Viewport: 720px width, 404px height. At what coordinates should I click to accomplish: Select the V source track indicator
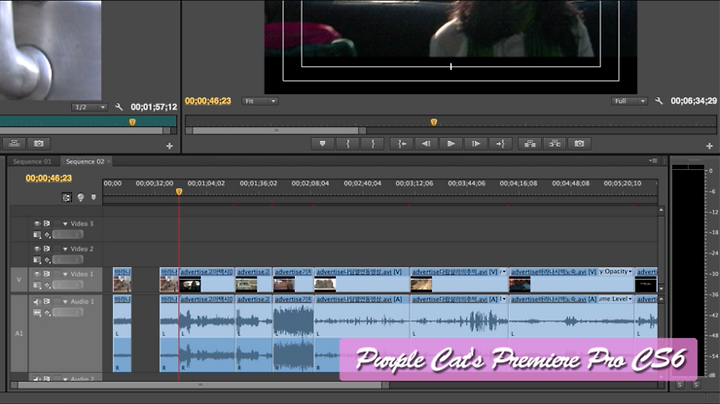click(x=19, y=280)
